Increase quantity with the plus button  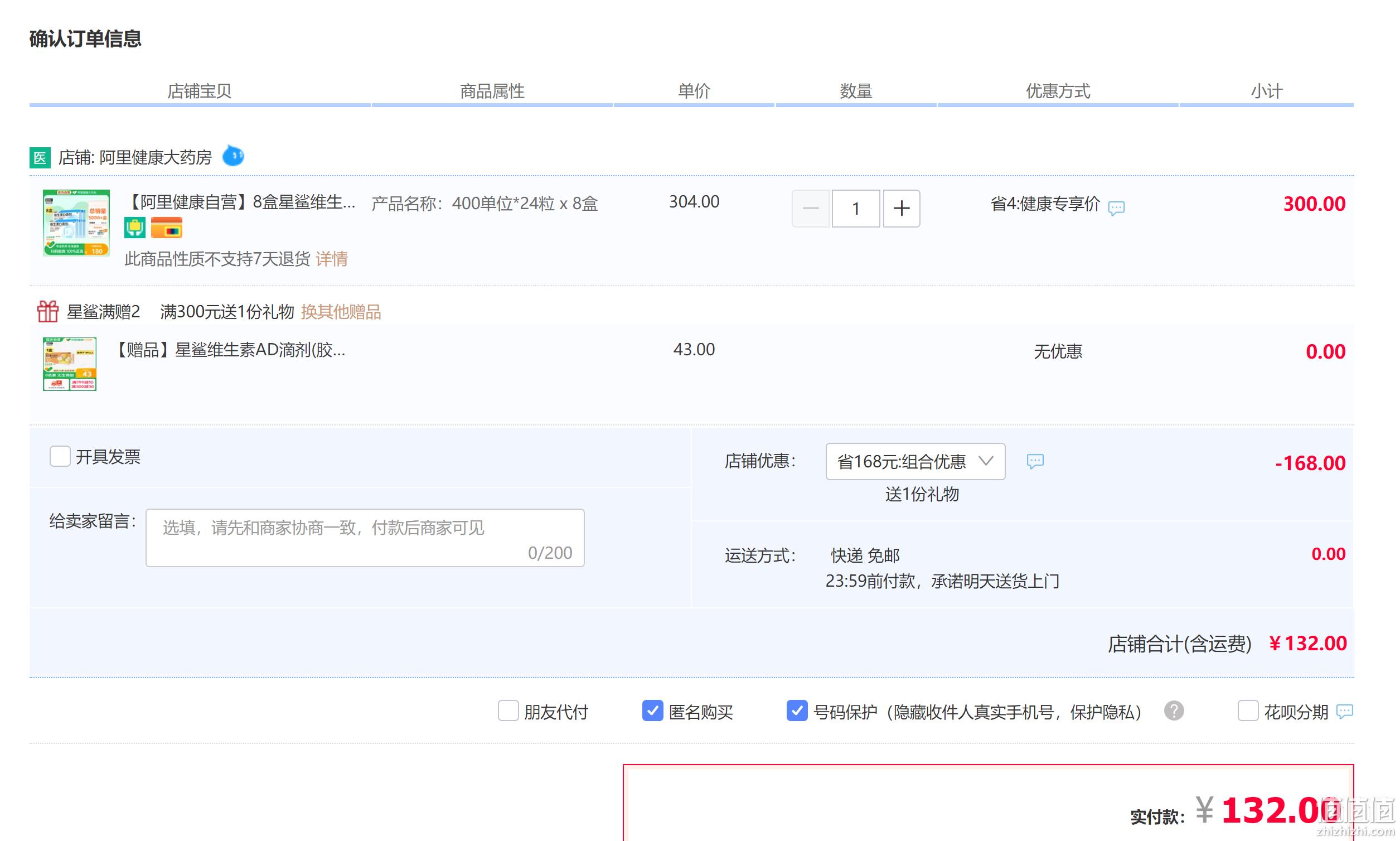(x=902, y=209)
